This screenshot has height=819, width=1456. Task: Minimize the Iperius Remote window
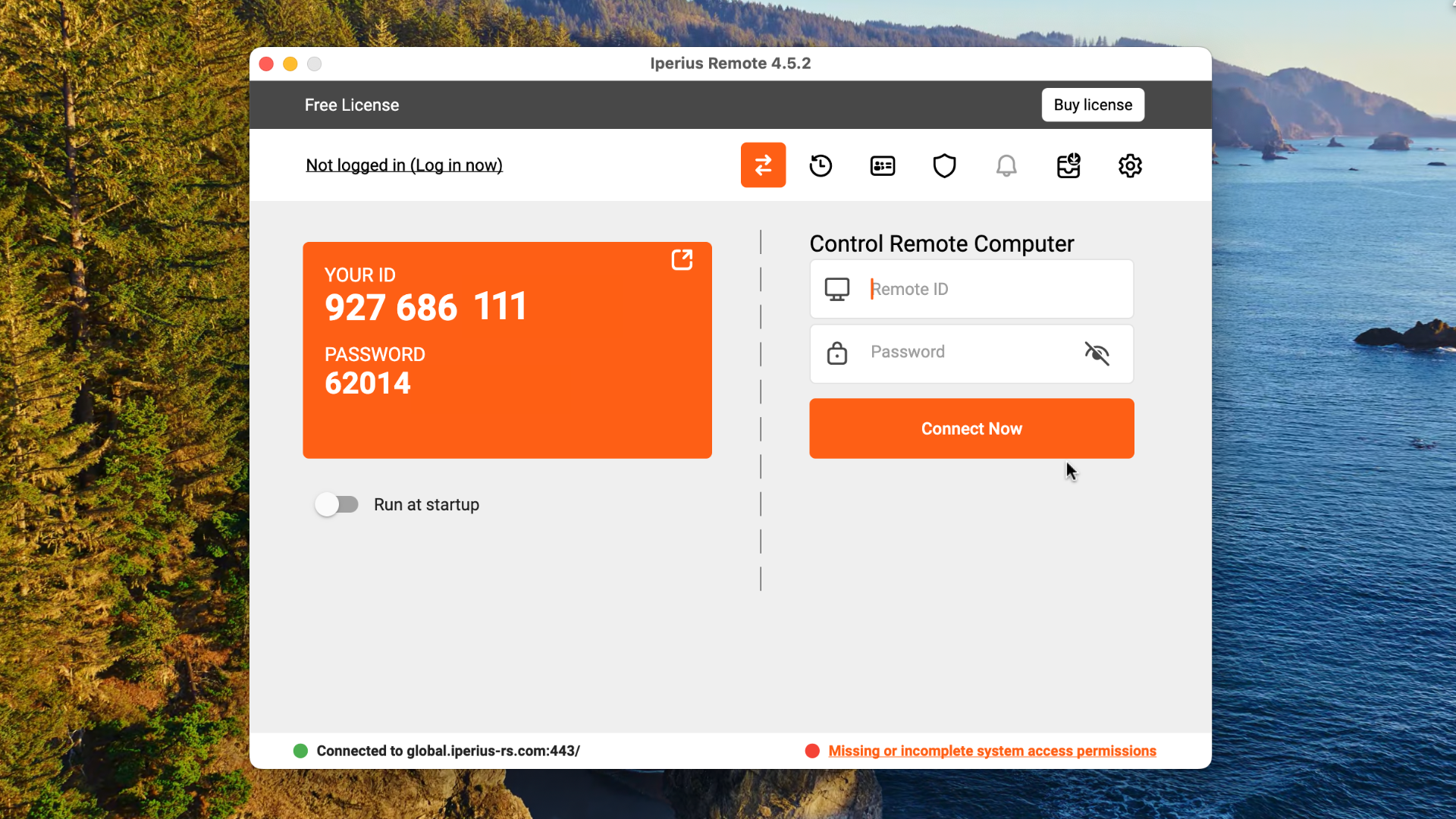290,64
